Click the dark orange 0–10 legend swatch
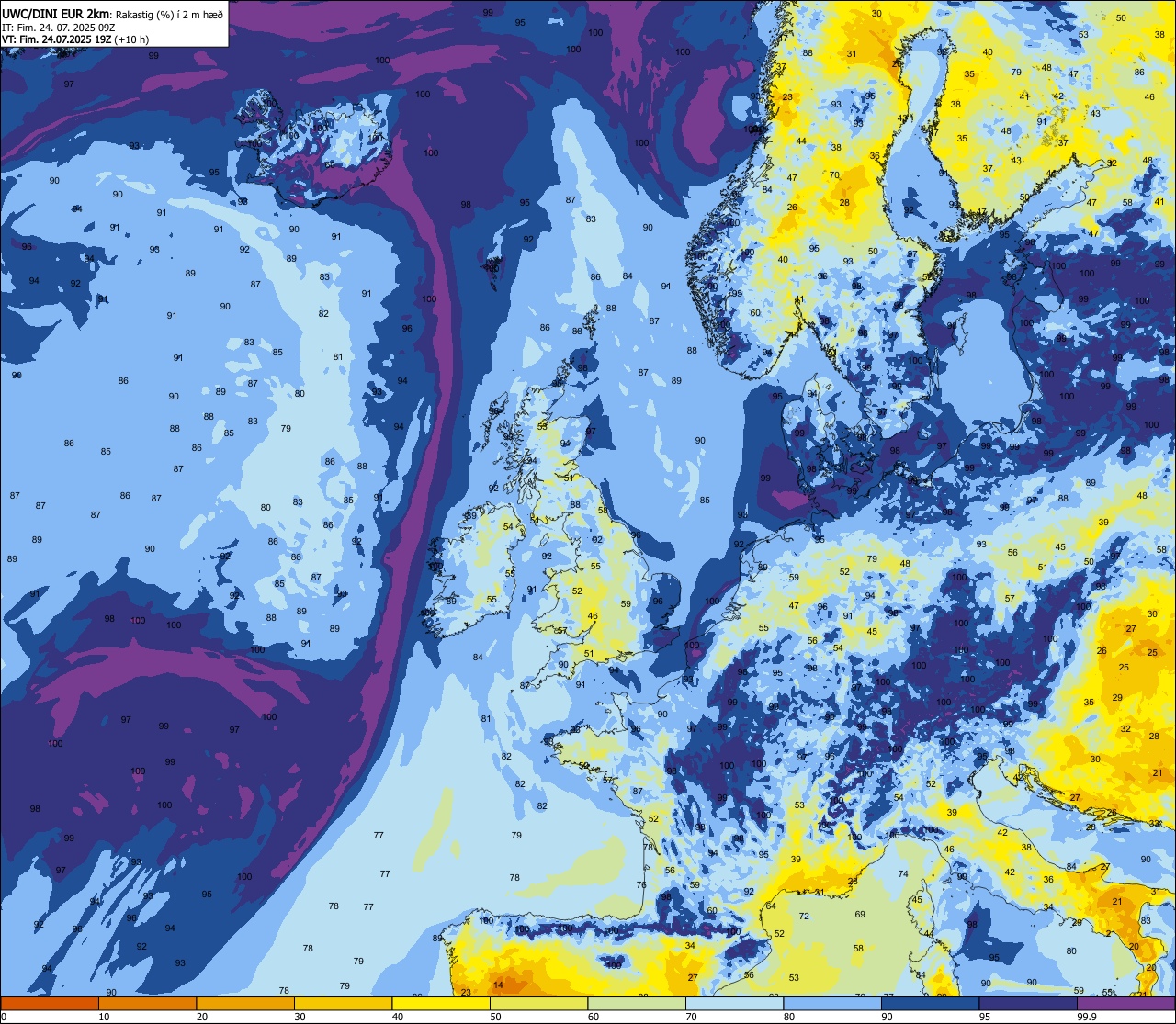Viewport: 1176px width, 1024px height. pos(50,1003)
